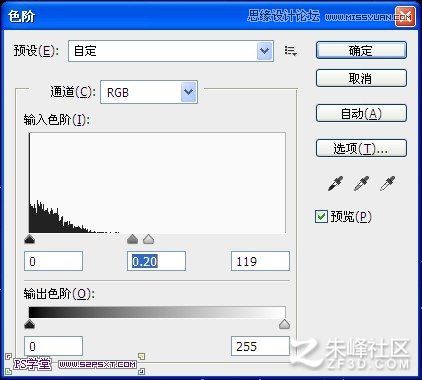Click the output black slider triangle
The width and height of the screenshot is (422, 380).
click(30, 324)
